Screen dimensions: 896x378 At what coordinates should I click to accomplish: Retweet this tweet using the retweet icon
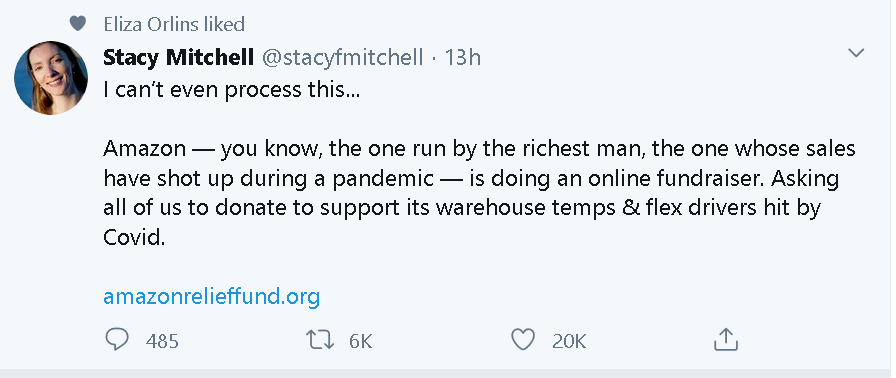pyautogui.click(x=320, y=339)
